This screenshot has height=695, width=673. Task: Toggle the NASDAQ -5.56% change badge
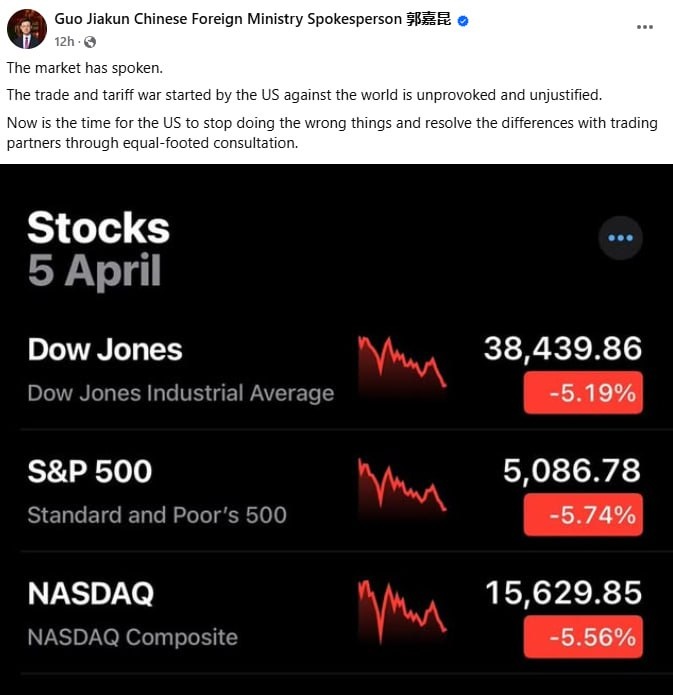[583, 637]
